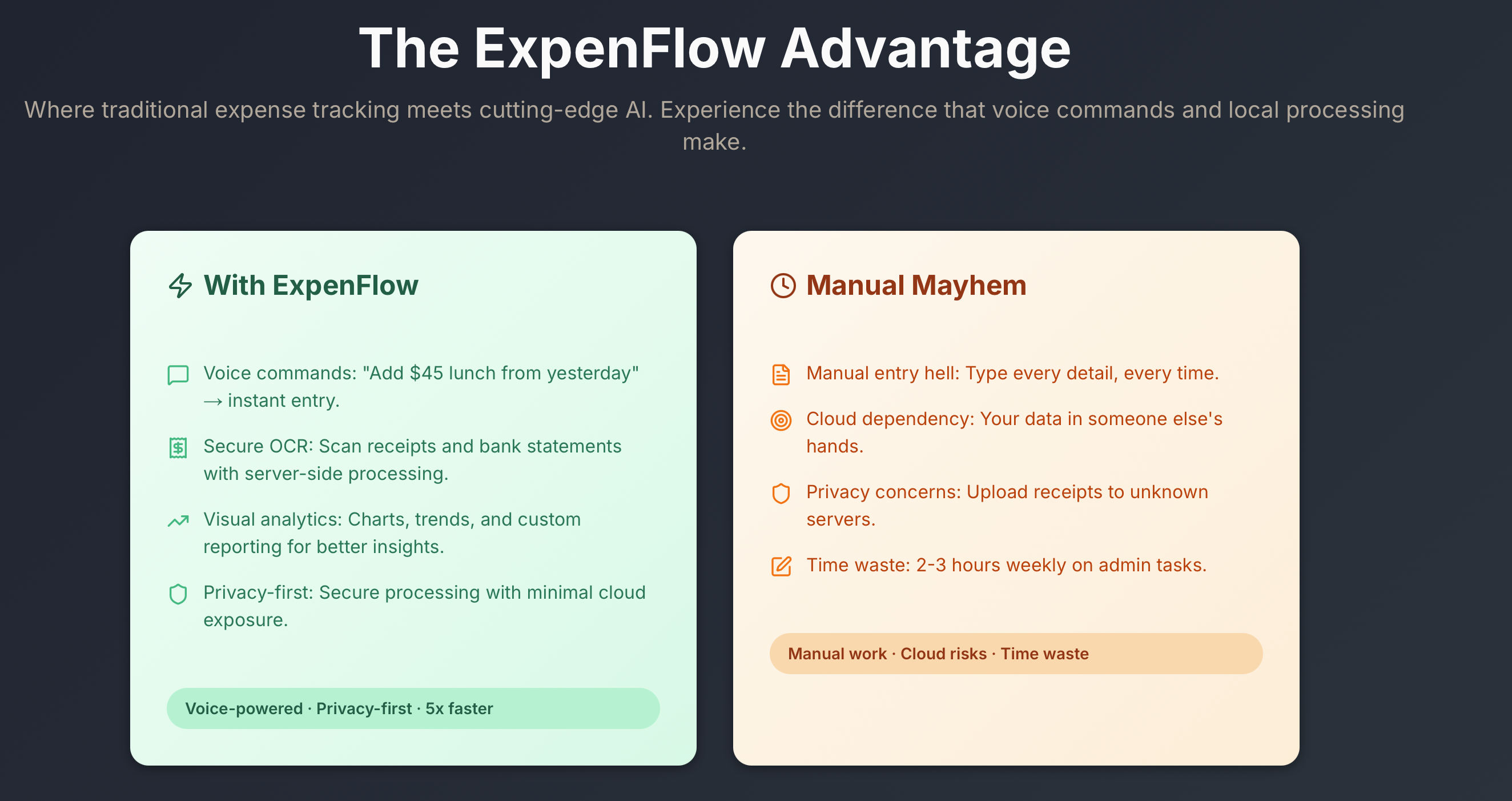Viewport: 1512px width, 801px height.
Task: Click the Cloud dependency description text
Action: point(1014,432)
